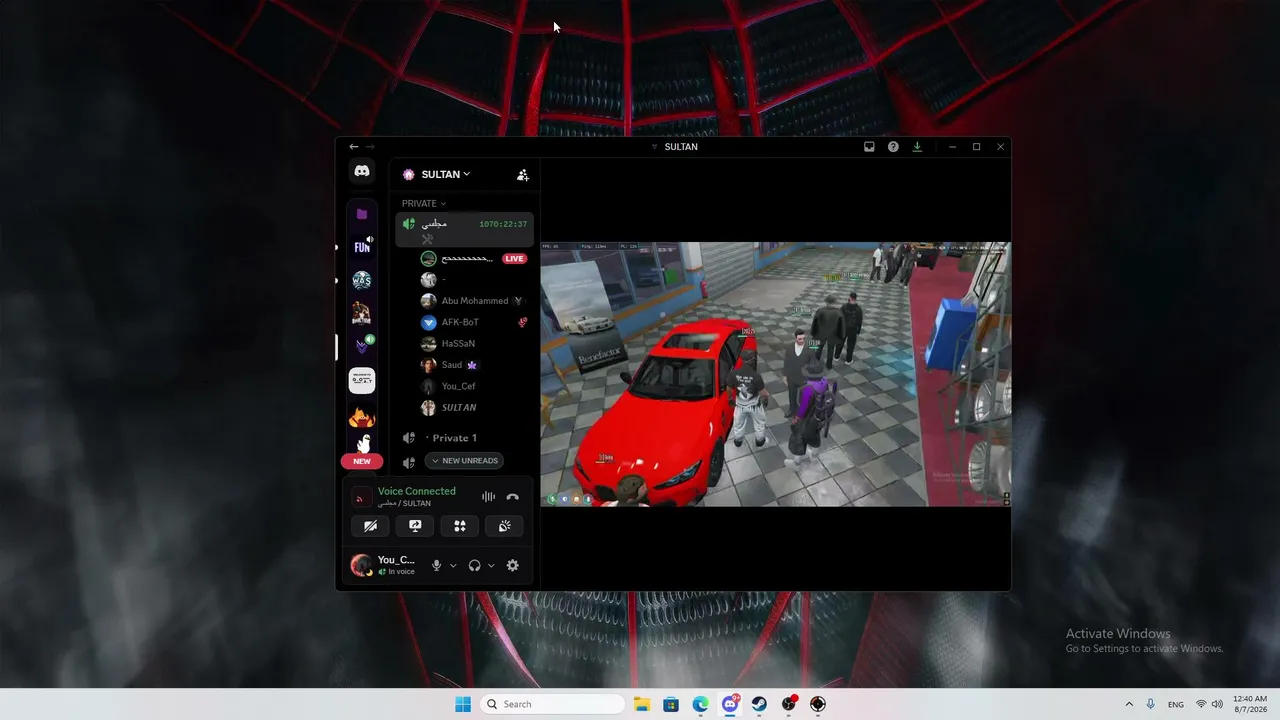Start an activity in voice
Screen dimensions: 1280x720
click(x=460, y=526)
